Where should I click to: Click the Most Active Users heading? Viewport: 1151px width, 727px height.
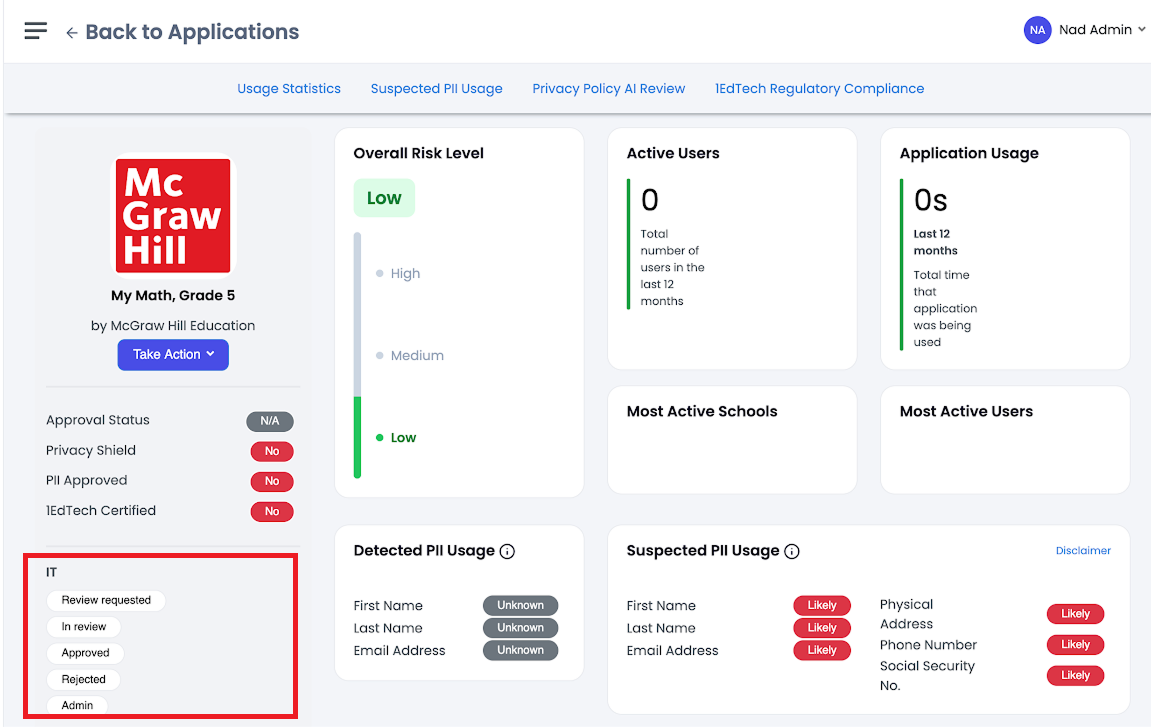pyautogui.click(x=966, y=412)
